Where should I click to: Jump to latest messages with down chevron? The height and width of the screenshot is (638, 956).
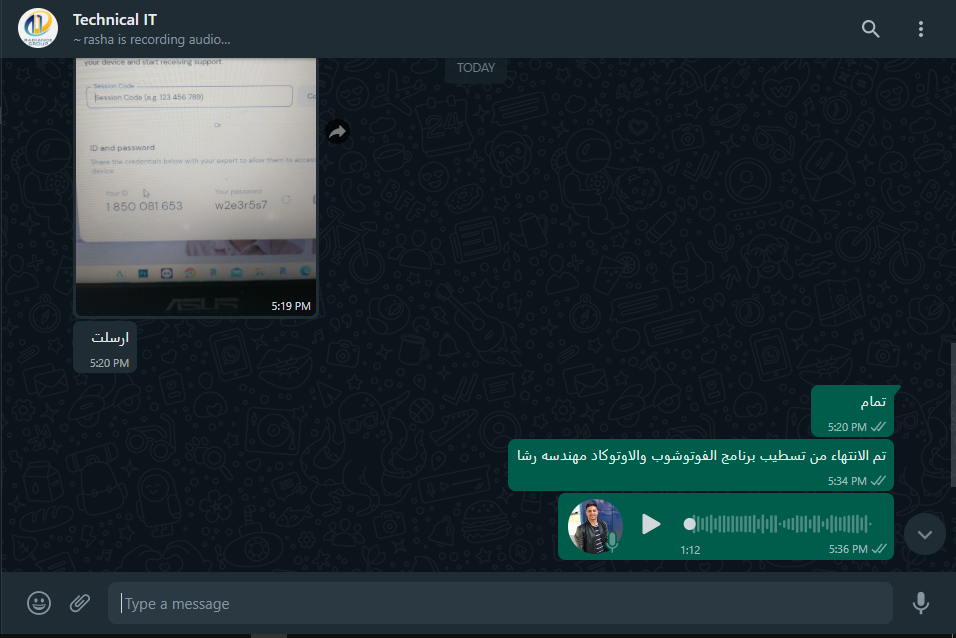pyautogui.click(x=925, y=534)
